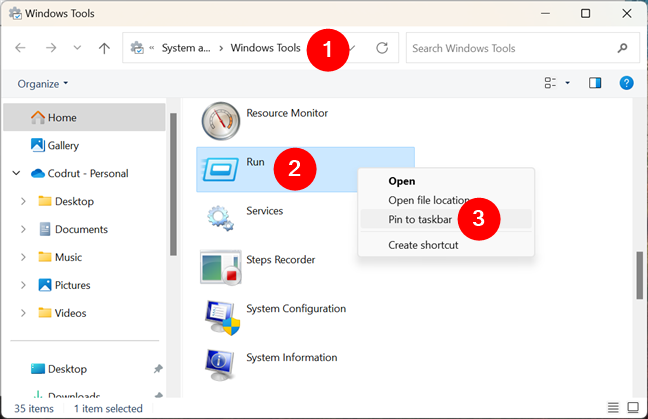Click the pin icon beside Desktop
Image resolution: width=648 pixels, height=419 pixels.
[158, 369]
